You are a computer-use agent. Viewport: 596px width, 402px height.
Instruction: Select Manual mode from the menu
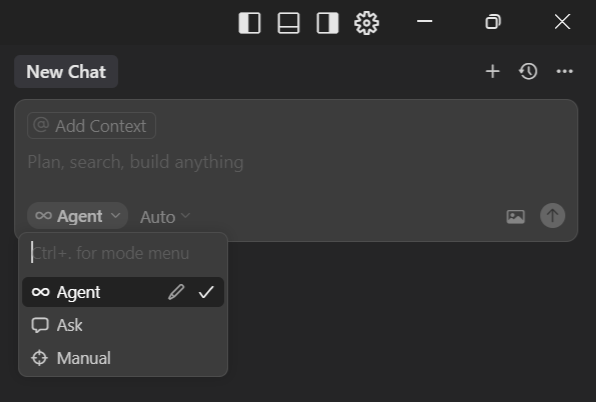coord(123,358)
